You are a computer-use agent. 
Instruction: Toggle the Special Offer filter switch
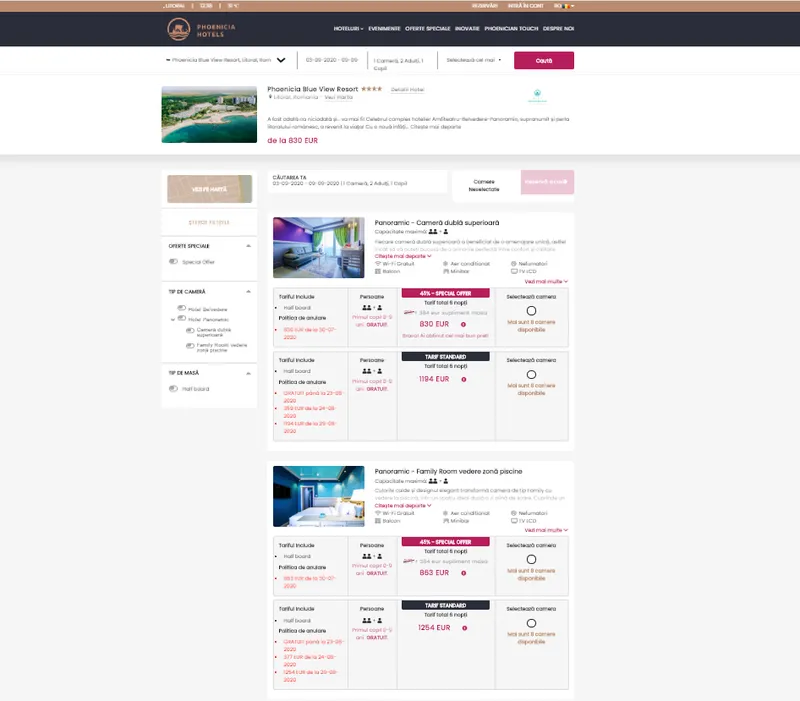coord(174,262)
